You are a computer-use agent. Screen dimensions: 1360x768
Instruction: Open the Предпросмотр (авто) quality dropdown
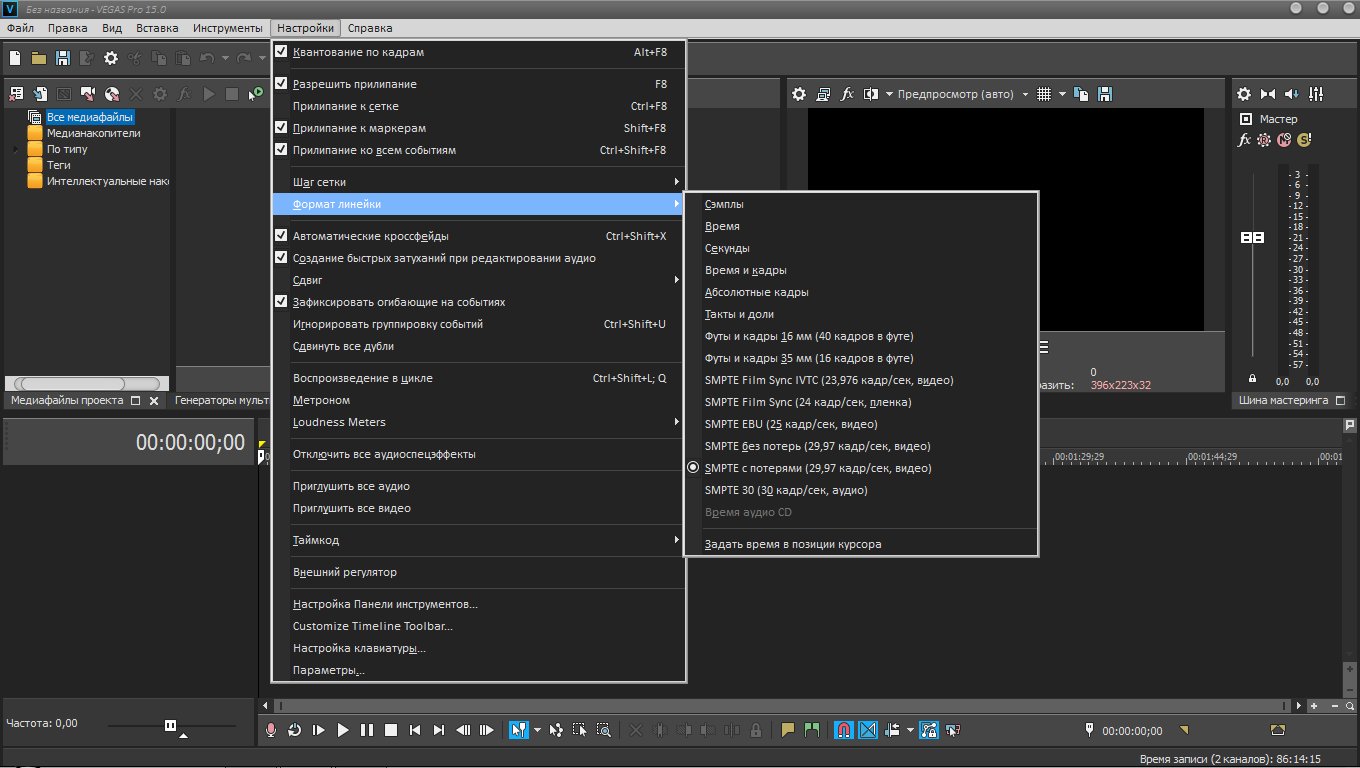click(x=962, y=94)
